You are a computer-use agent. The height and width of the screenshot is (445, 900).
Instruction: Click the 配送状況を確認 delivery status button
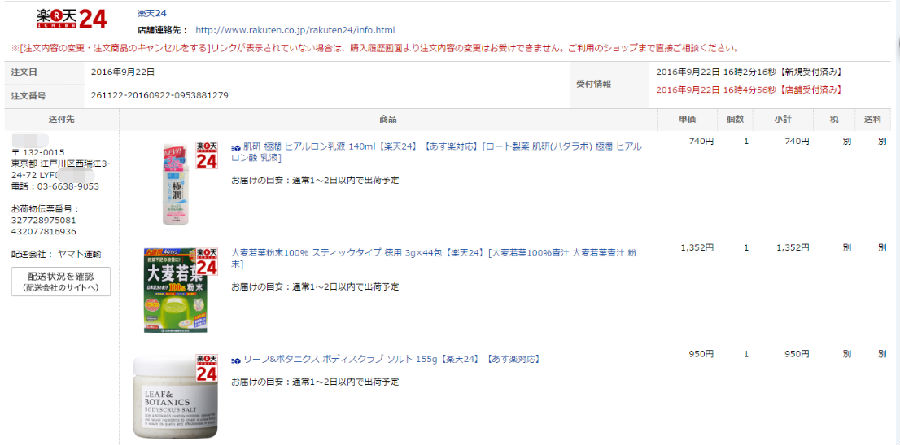pos(61,281)
